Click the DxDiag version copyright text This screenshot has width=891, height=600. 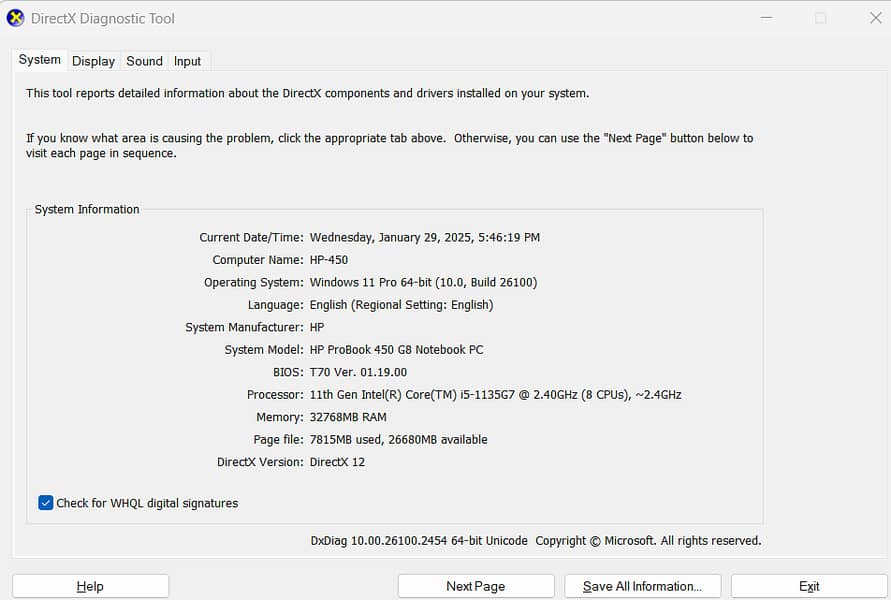point(535,541)
